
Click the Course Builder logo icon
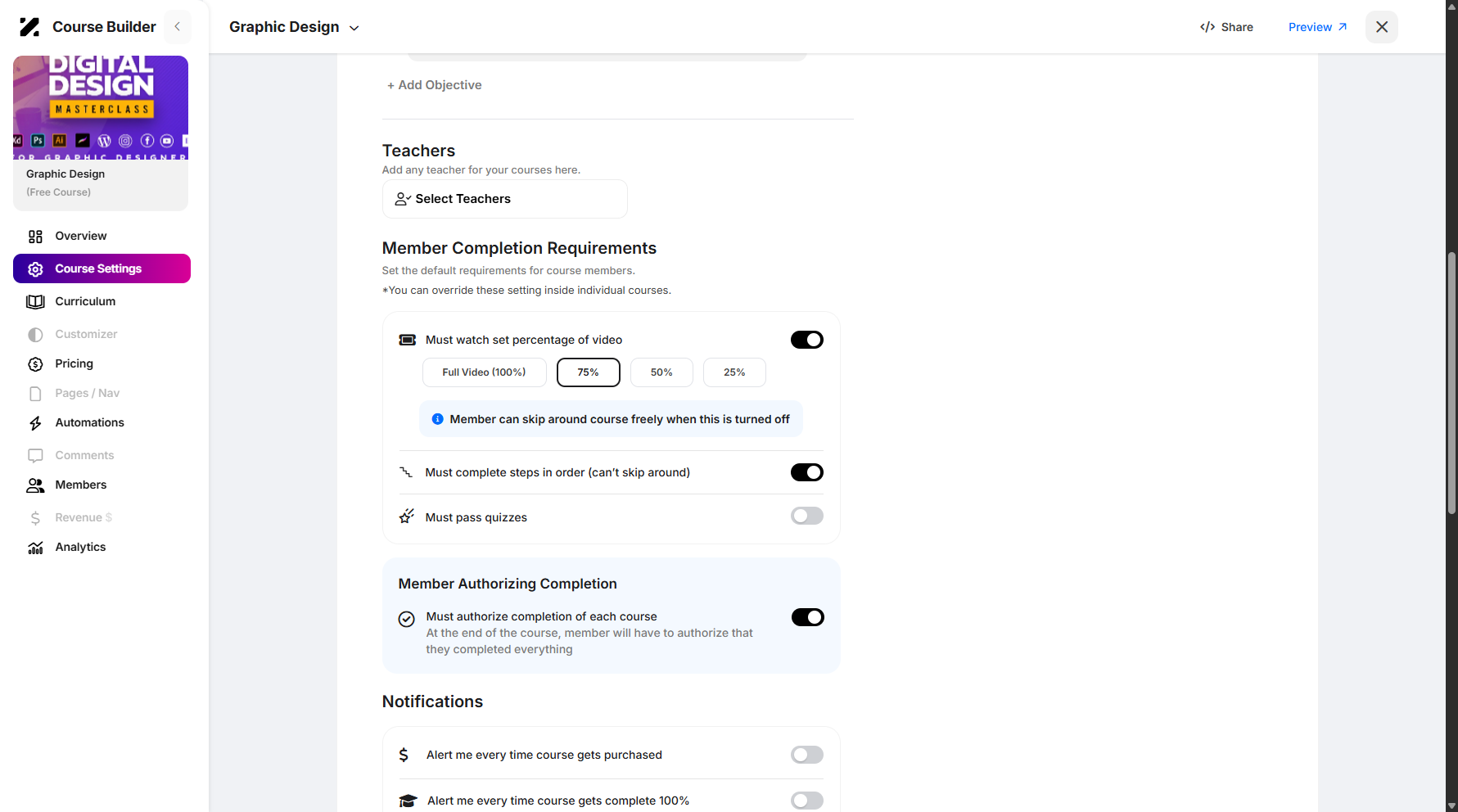pos(29,27)
